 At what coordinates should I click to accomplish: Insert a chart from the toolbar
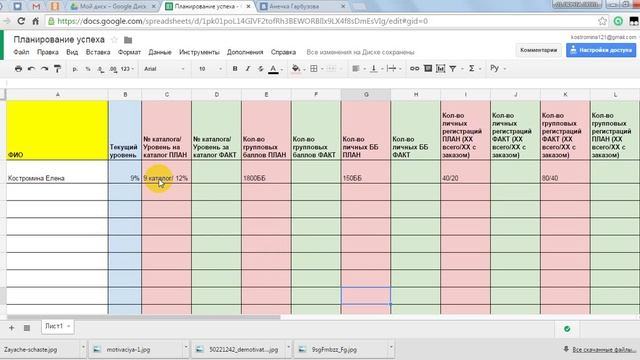click(440, 69)
